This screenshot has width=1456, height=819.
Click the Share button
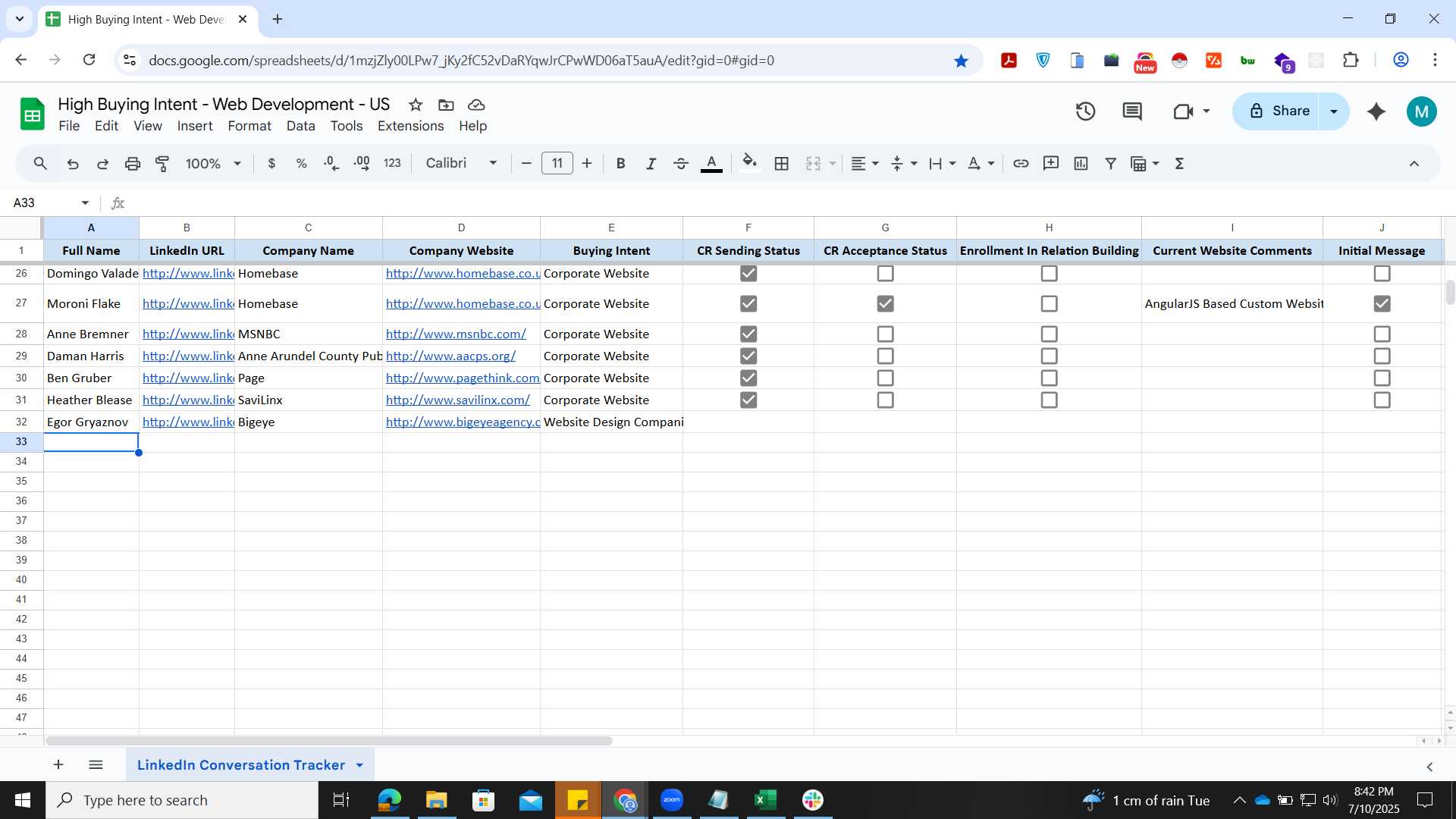[x=1279, y=111]
